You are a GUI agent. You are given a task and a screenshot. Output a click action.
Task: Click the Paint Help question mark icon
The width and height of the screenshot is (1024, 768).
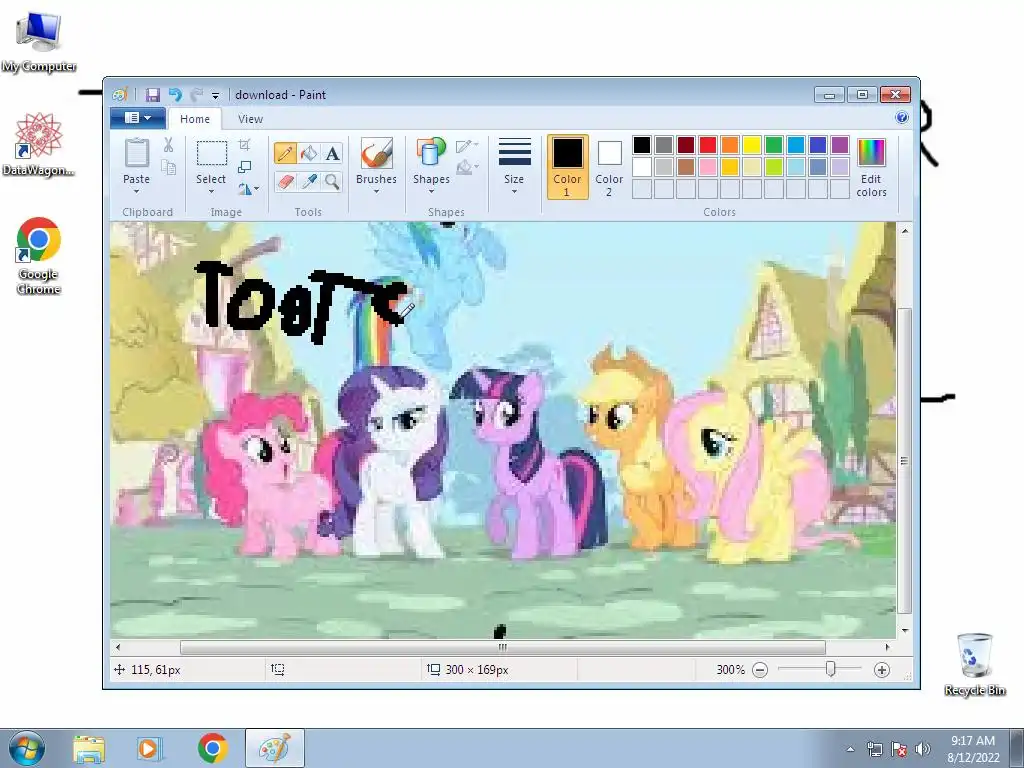coord(902,118)
